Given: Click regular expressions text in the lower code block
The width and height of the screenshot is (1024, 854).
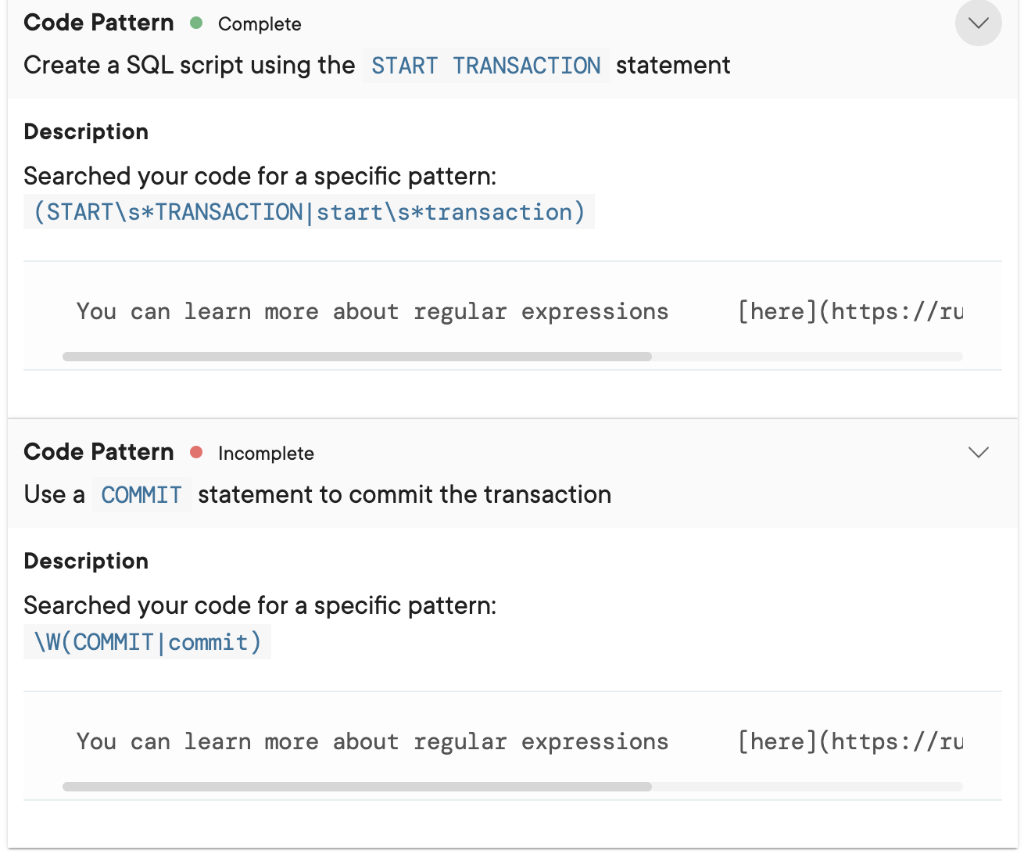Looking at the screenshot, I should point(541,741).
